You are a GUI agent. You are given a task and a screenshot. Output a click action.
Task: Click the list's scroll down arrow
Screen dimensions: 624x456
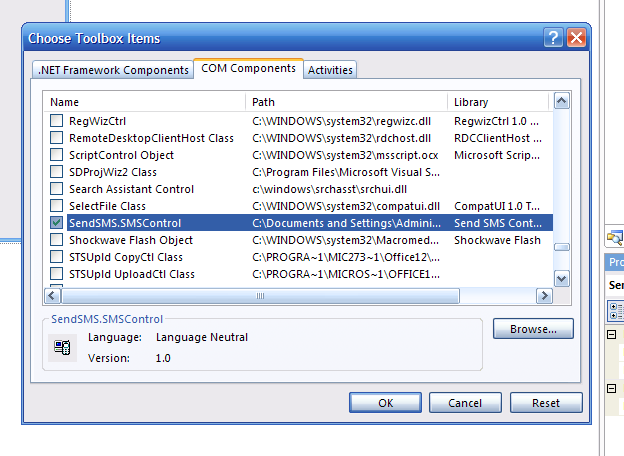561,279
